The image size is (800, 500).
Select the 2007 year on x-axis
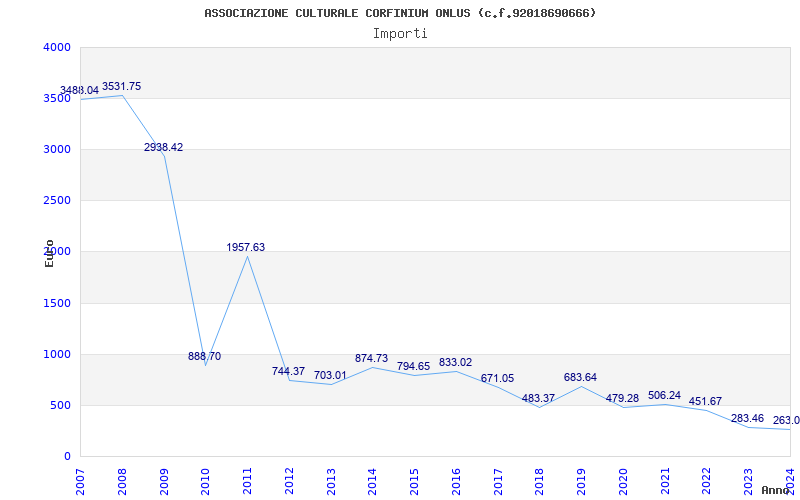[x=80, y=480]
